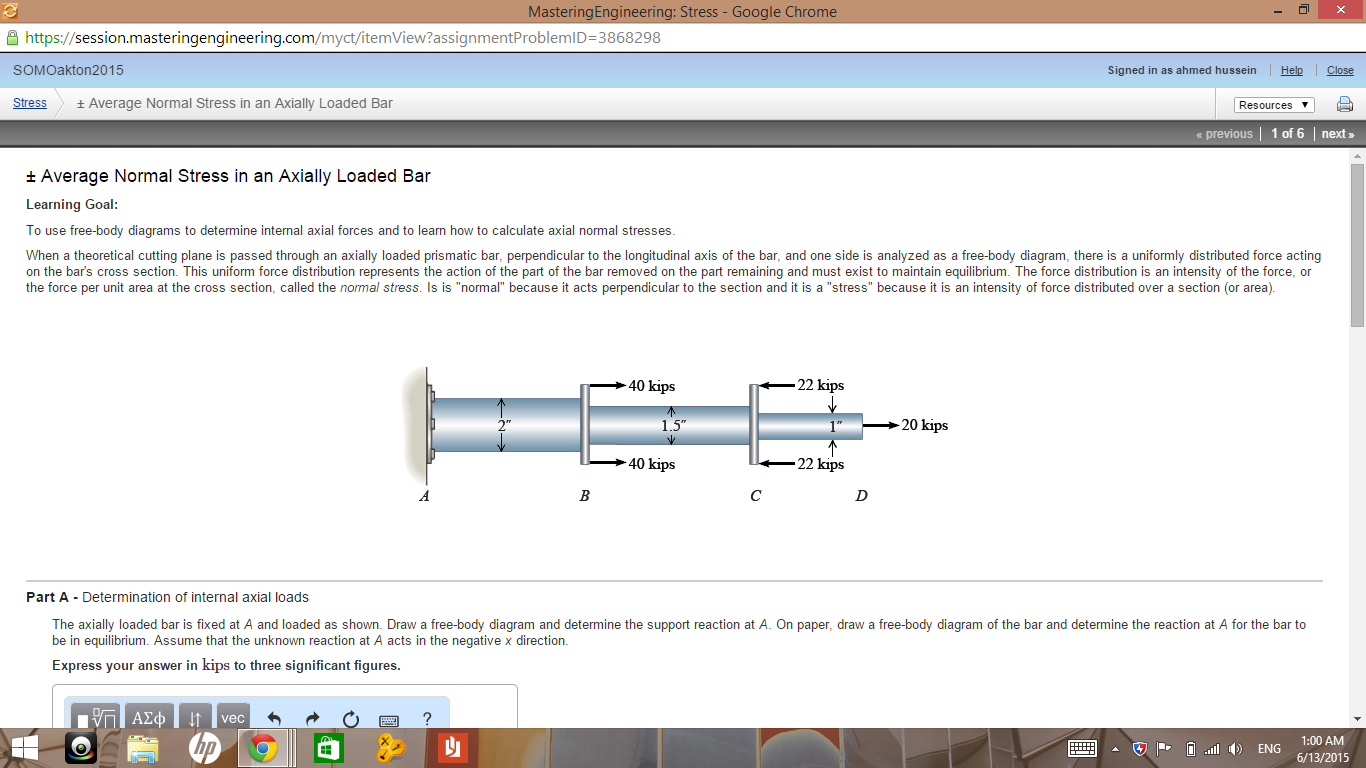Expand the Resources dropdown
Image resolution: width=1366 pixels, height=768 pixels.
coord(1274,105)
